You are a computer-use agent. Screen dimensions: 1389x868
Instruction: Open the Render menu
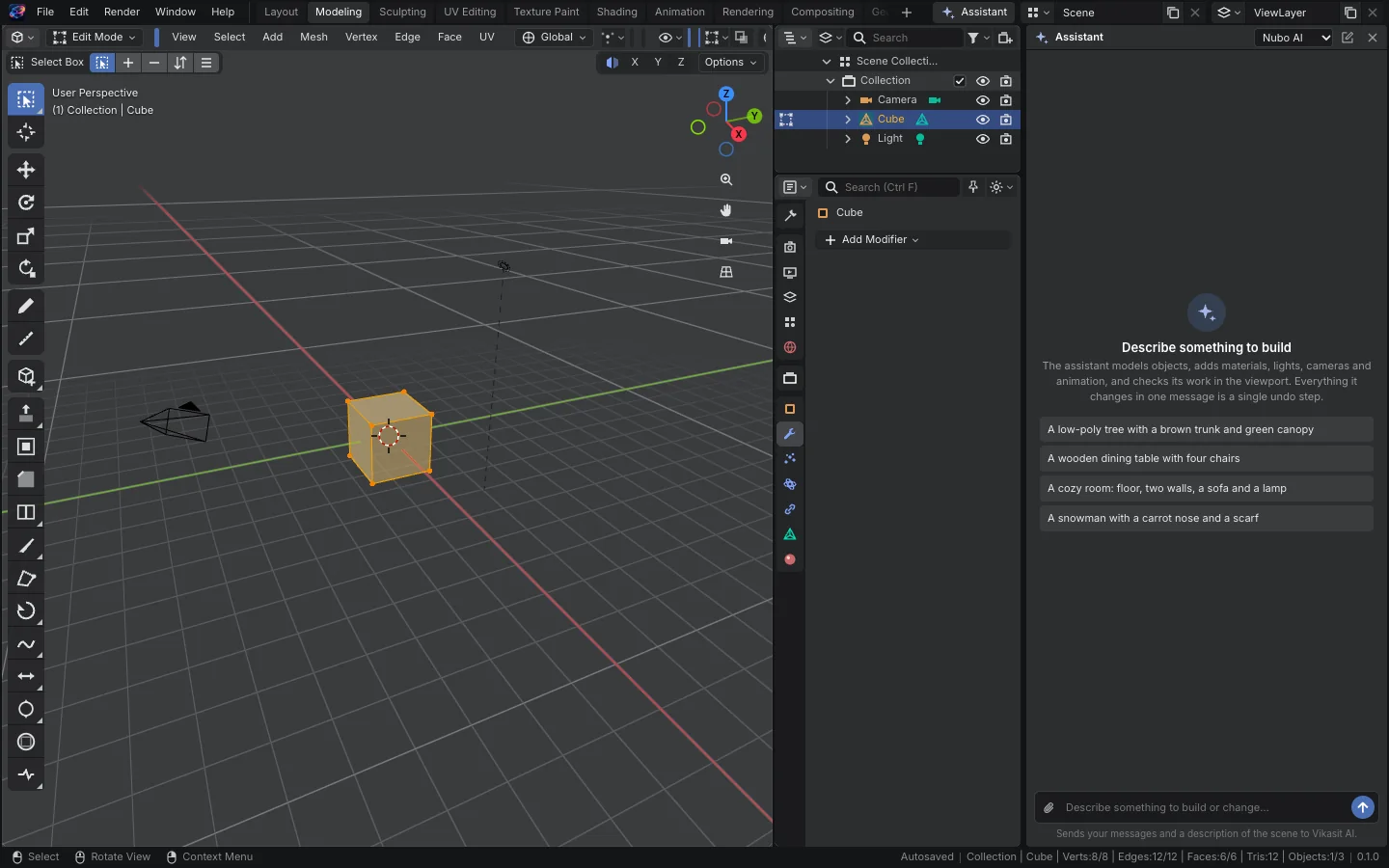coord(122,13)
